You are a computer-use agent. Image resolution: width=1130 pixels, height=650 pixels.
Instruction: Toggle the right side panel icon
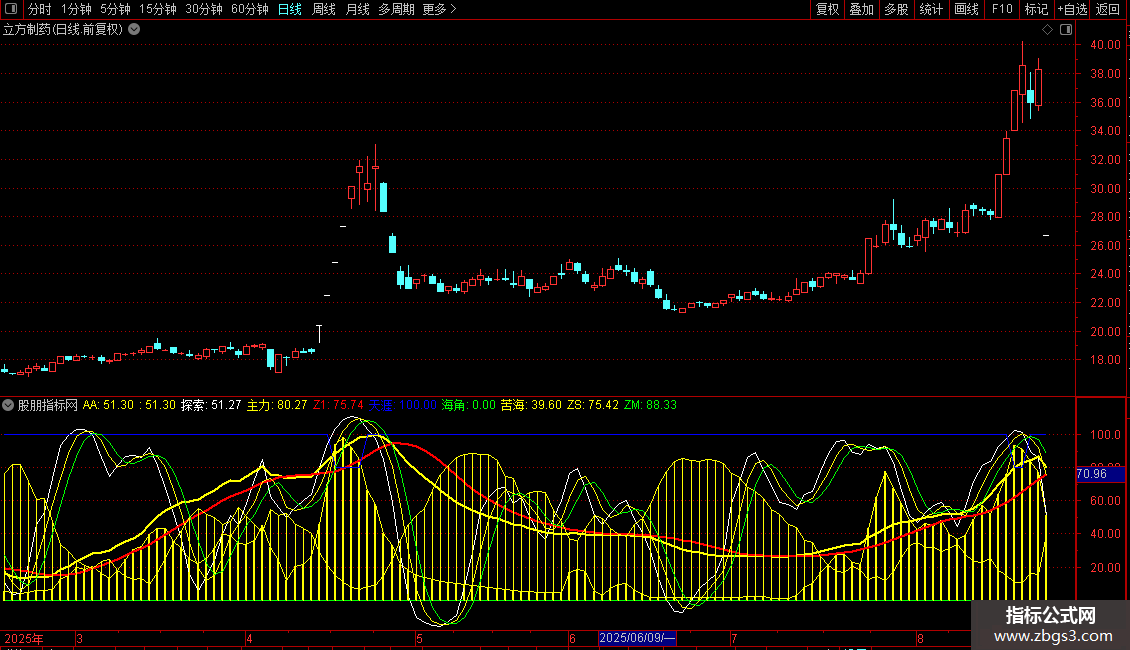1066,30
